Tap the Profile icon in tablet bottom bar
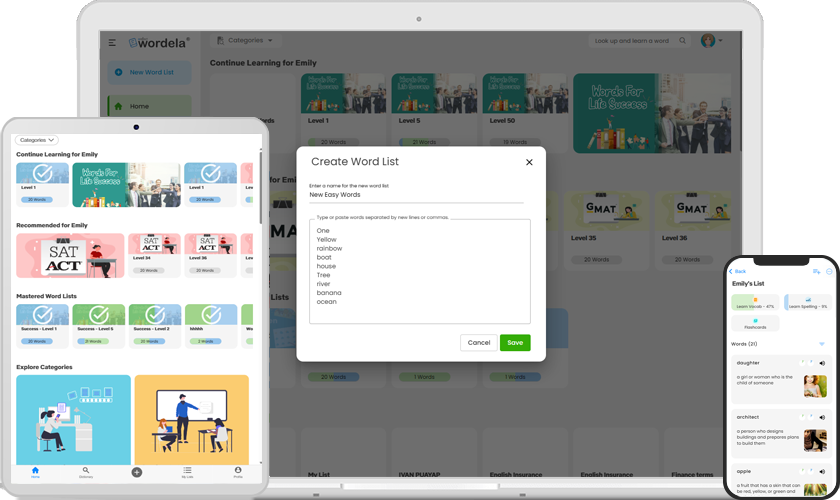 click(238, 470)
